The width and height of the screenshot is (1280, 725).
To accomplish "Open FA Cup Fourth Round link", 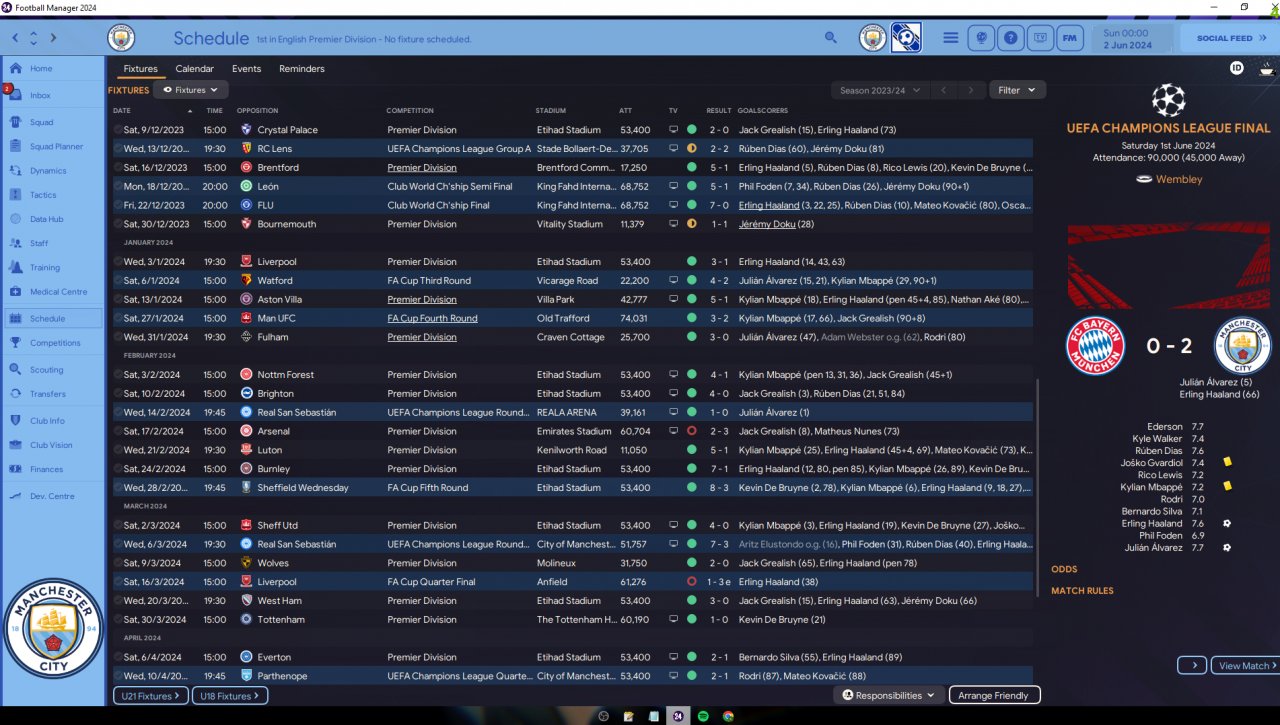I will pos(432,318).
